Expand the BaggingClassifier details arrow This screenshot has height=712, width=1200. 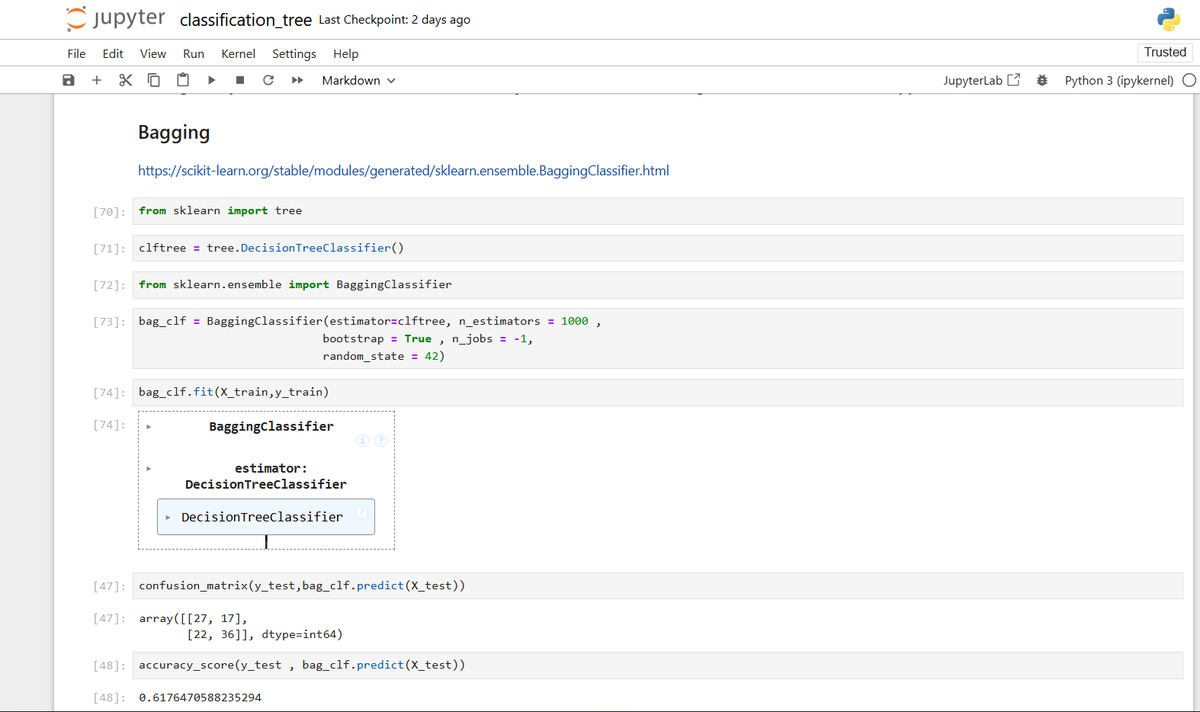click(149, 428)
